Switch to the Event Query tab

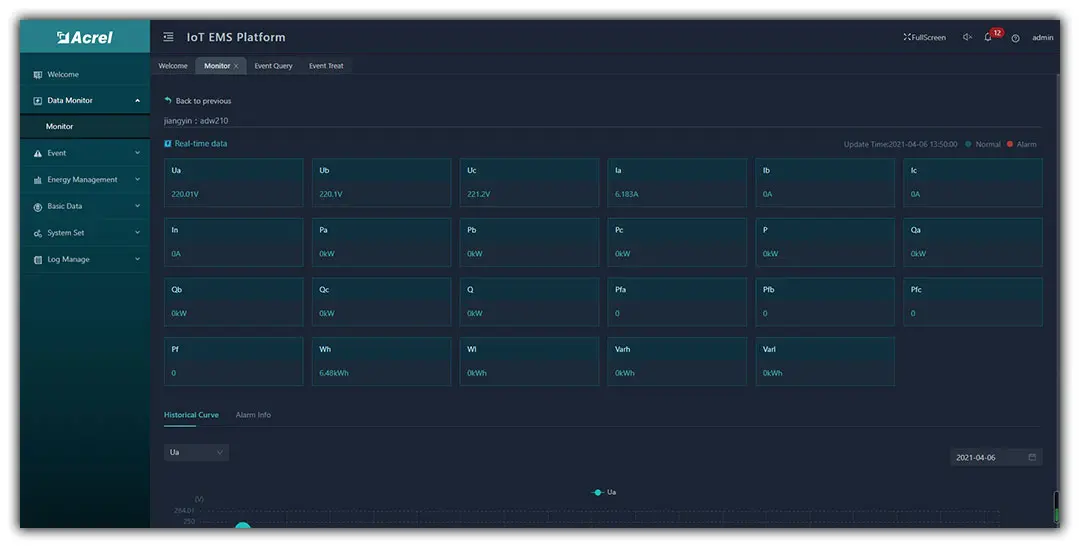click(x=273, y=66)
